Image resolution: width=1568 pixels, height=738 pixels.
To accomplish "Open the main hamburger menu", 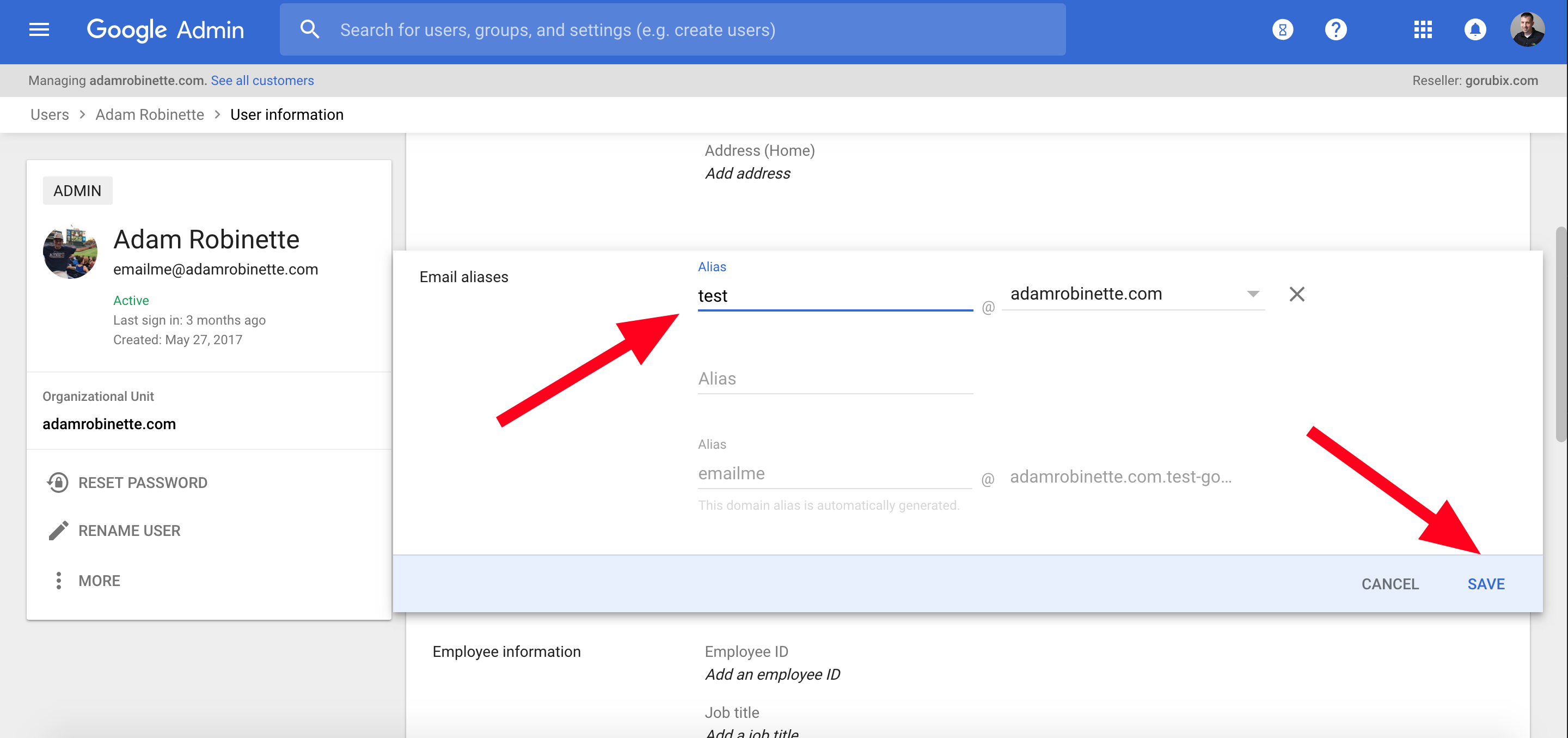I will [39, 29].
